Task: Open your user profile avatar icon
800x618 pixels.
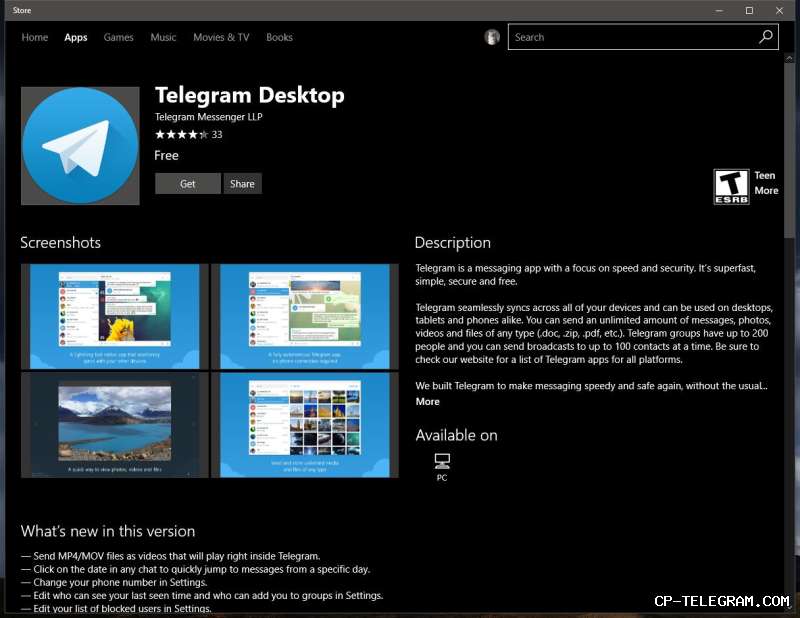Action: 492,37
